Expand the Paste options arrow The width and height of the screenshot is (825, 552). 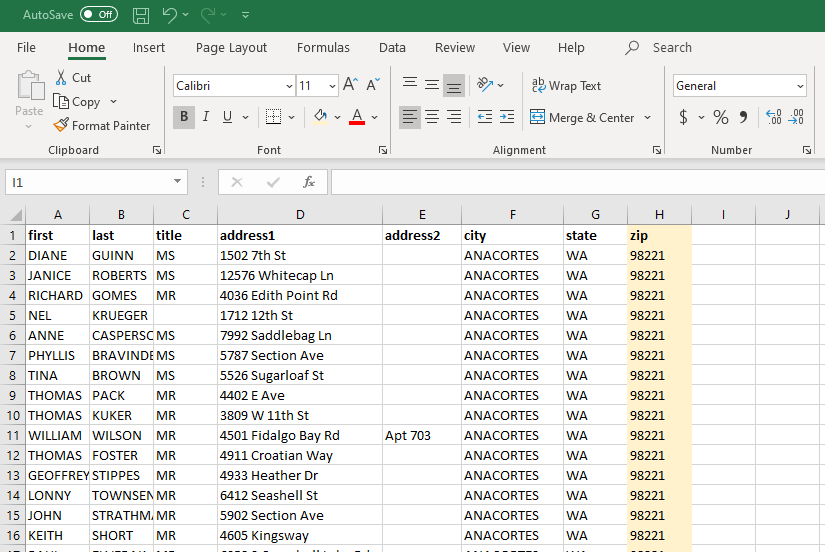point(28,126)
